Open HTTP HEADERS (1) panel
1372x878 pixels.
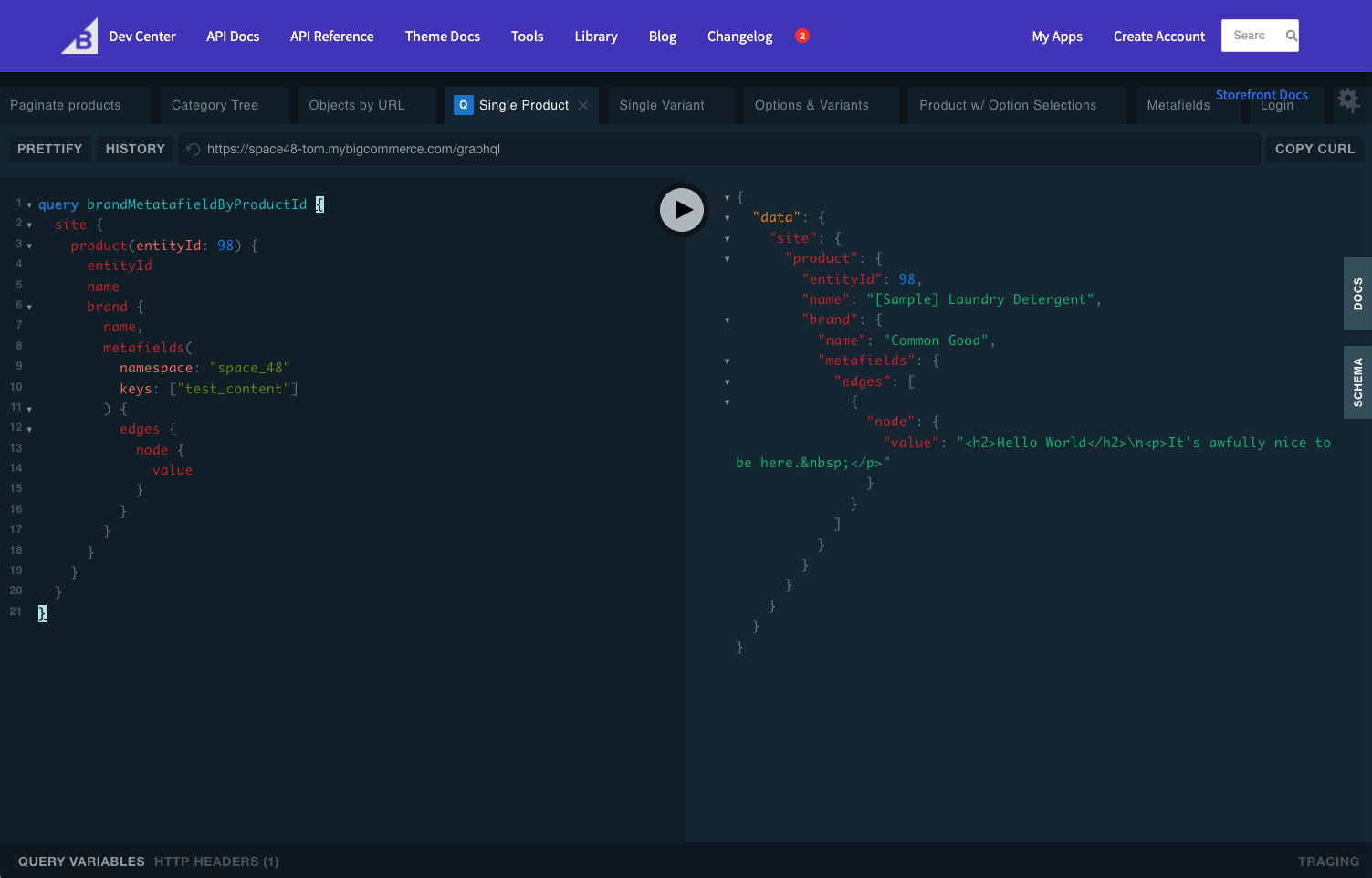pyautogui.click(x=216, y=862)
